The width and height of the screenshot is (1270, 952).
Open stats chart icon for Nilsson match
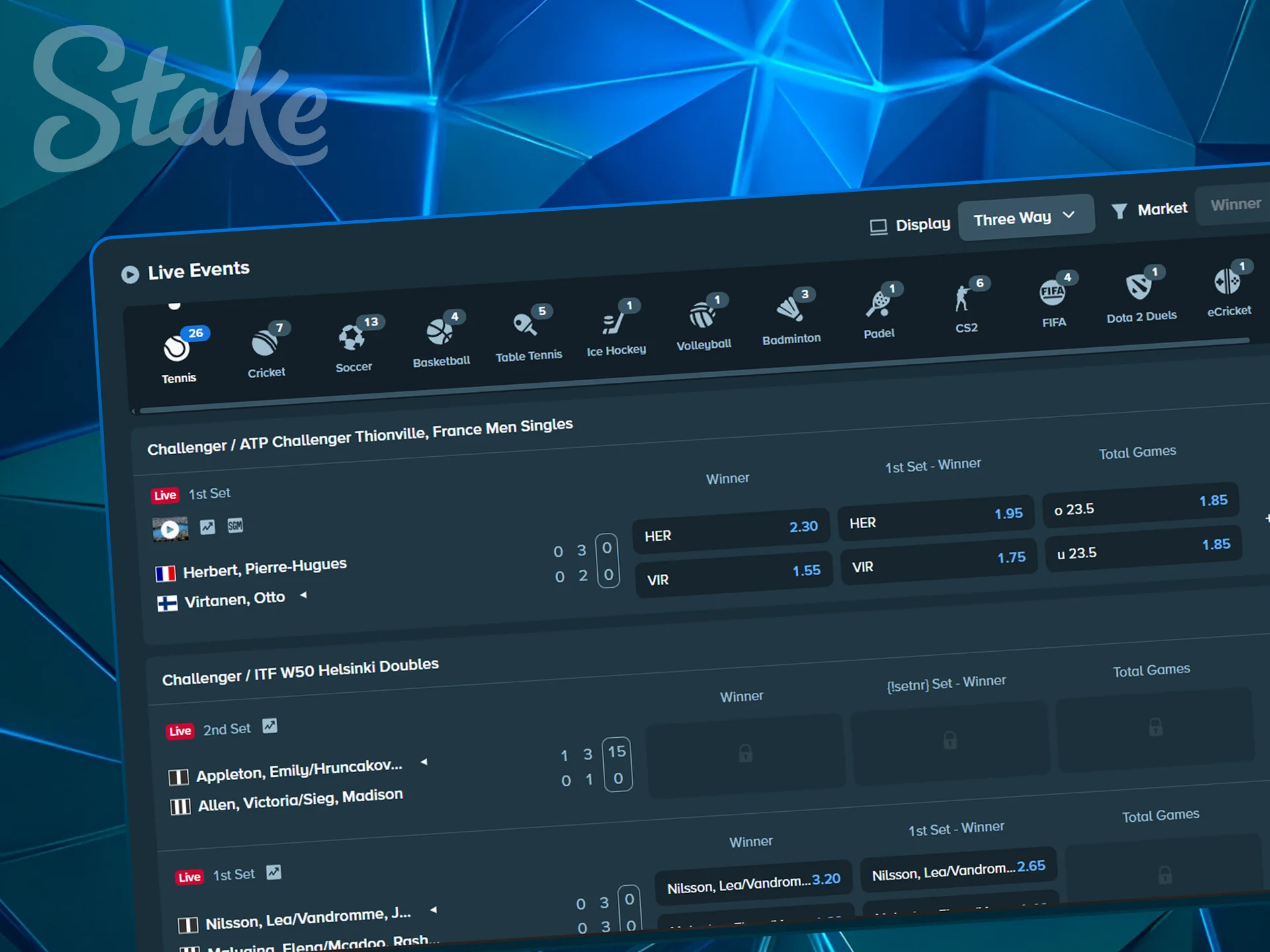pos(274,873)
